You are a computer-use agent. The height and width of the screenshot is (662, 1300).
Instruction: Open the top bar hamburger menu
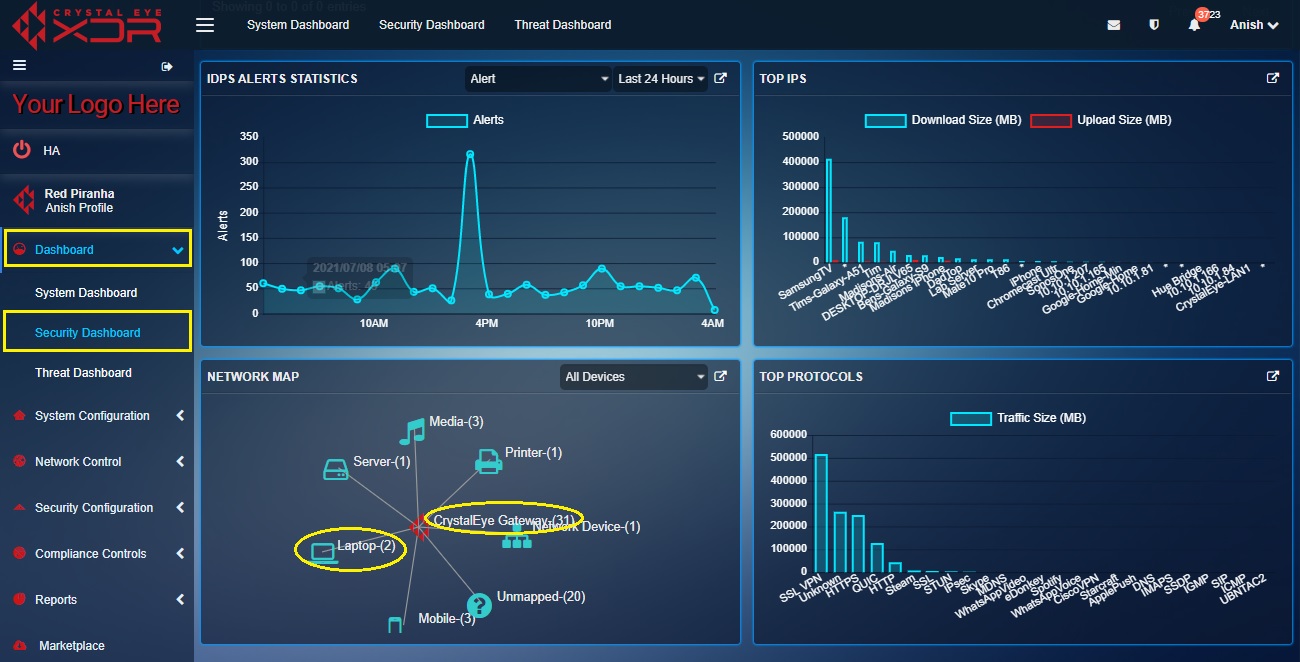205,25
